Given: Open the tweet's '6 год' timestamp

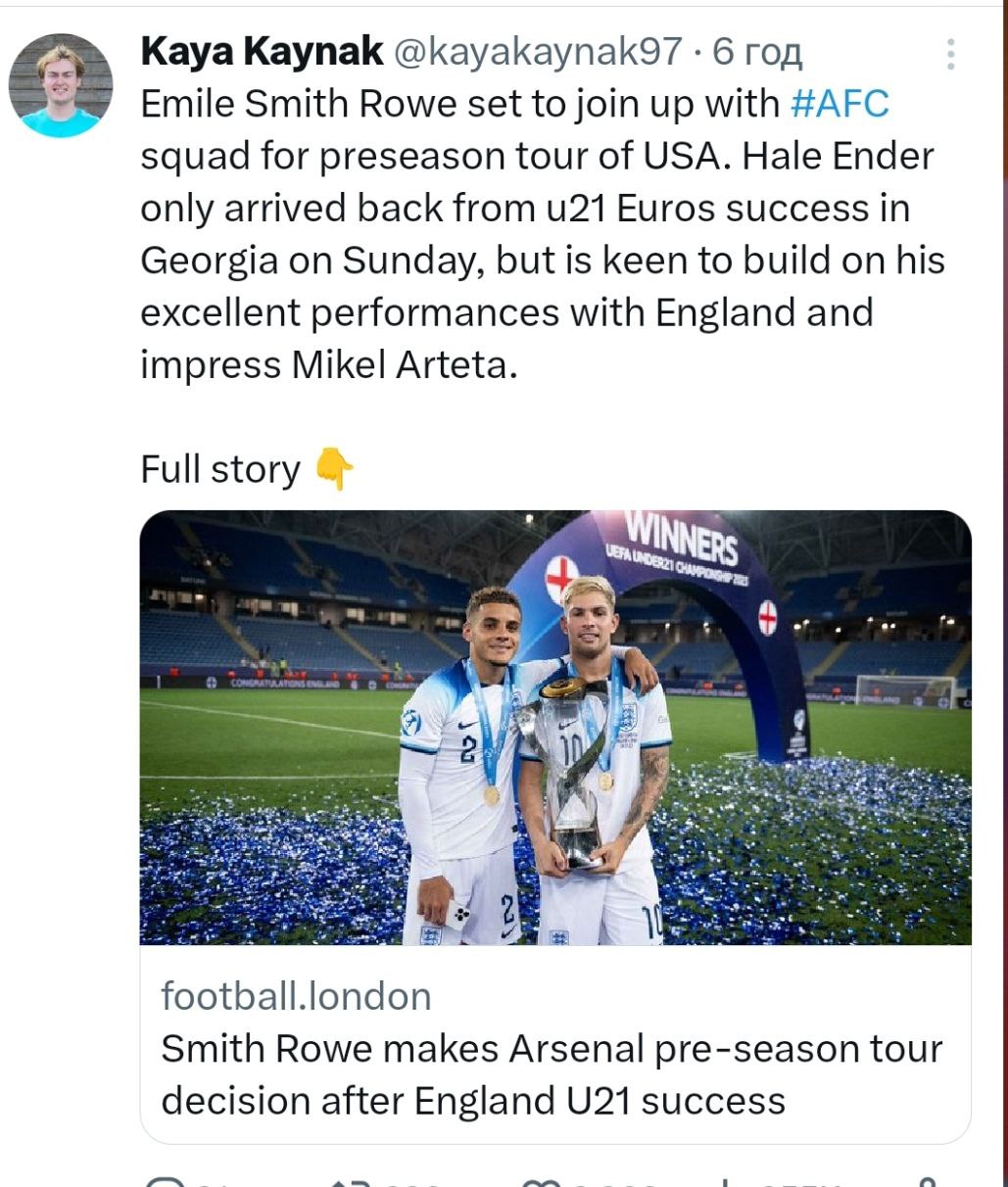Looking at the screenshot, I should pyautogui.click(x=757, y=52).
